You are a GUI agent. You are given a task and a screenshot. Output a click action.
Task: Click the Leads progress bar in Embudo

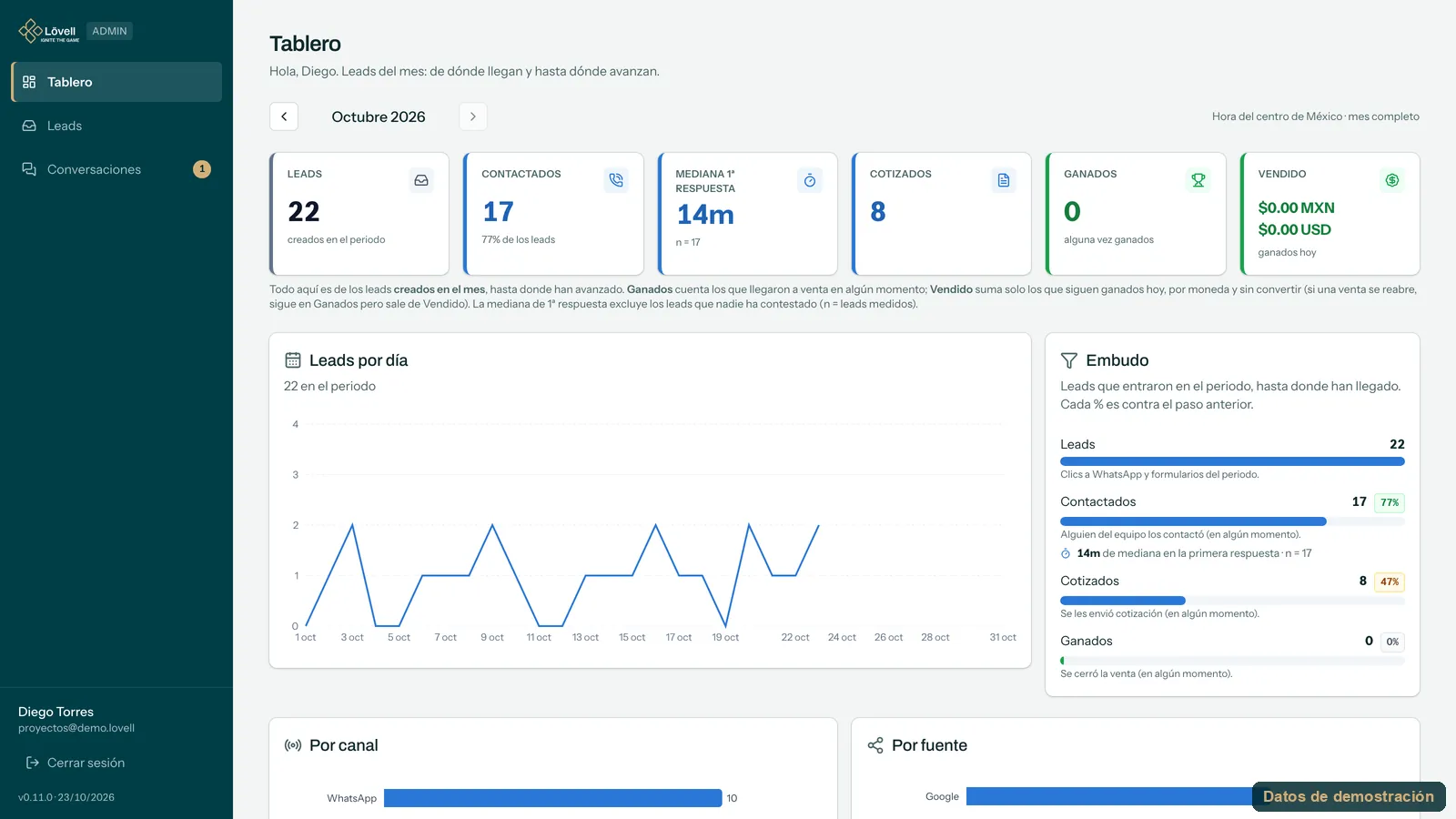(1232, 461)
